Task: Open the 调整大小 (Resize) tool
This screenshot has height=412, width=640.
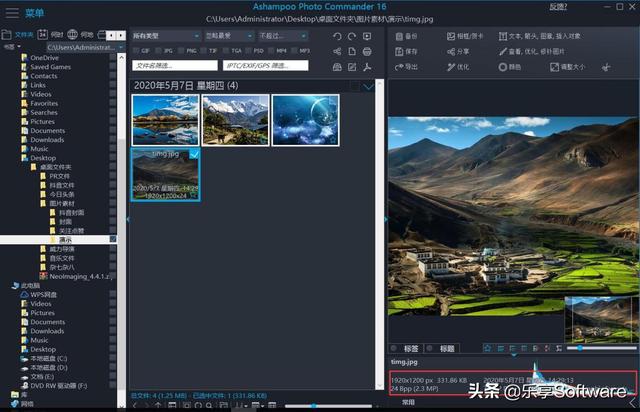Action: [x=553, y=67]
